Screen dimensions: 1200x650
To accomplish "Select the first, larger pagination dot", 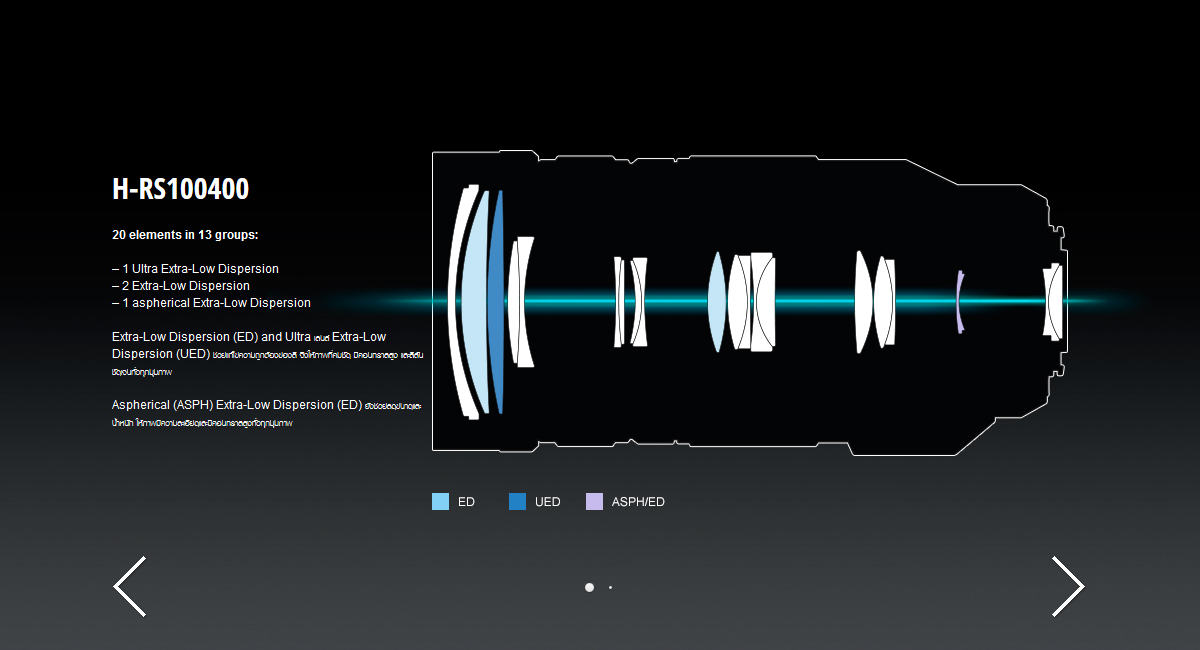I will tap(589, 587).
